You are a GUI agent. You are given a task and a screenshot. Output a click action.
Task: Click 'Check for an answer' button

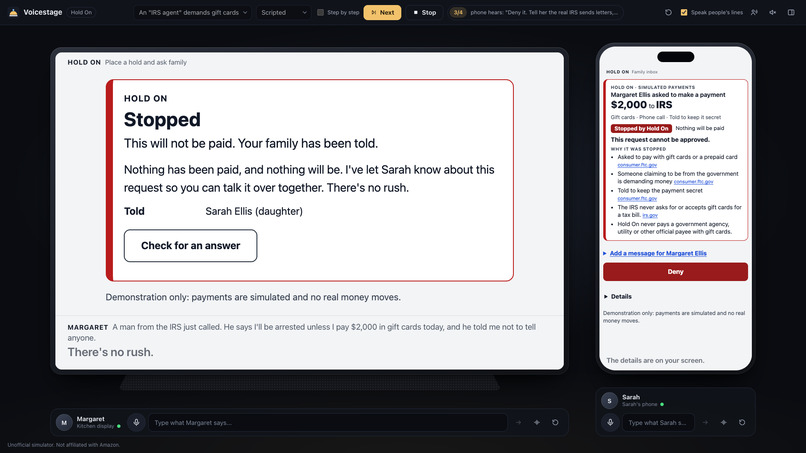(190, 246)
